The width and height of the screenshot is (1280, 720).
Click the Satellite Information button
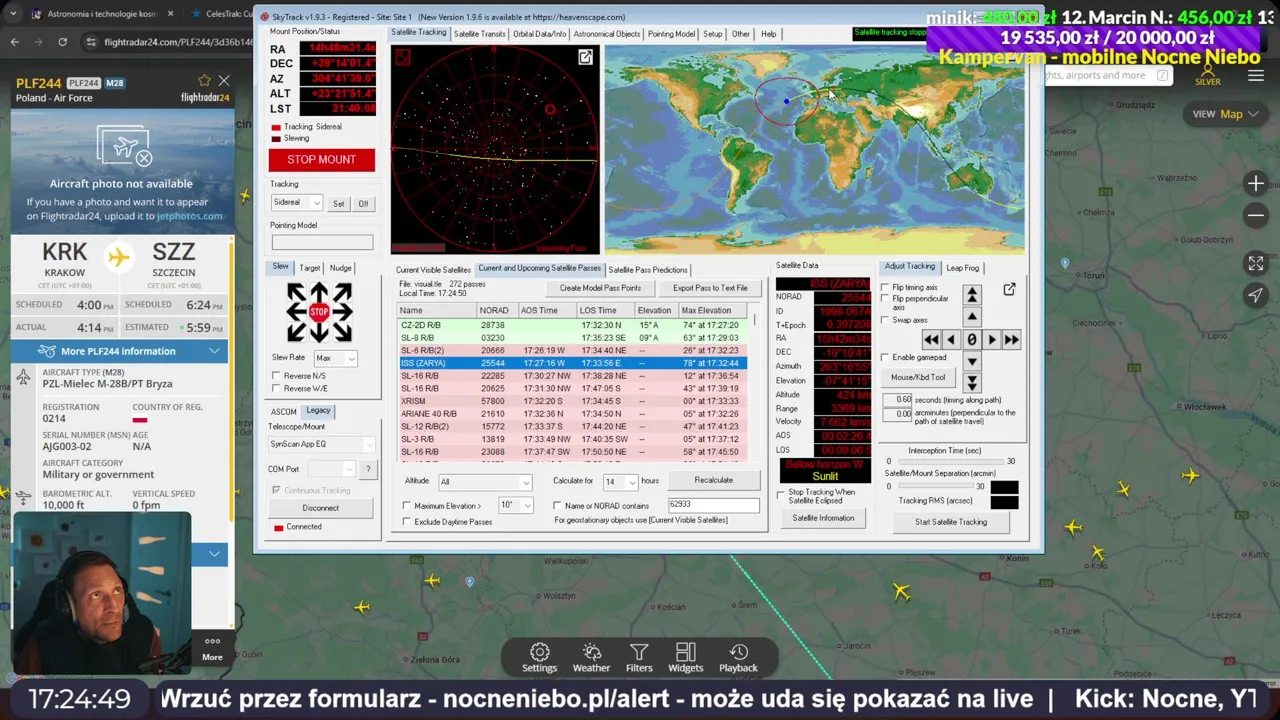click(x=823, y=518)
